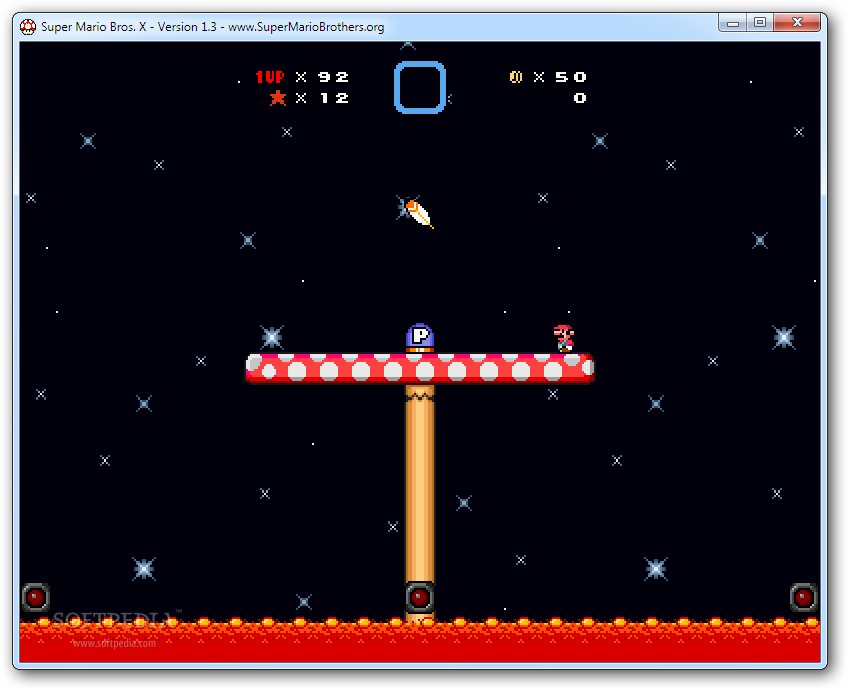Click the gold coin counter icon
This screenshot has height=690, width=848.
coord(516,77)
